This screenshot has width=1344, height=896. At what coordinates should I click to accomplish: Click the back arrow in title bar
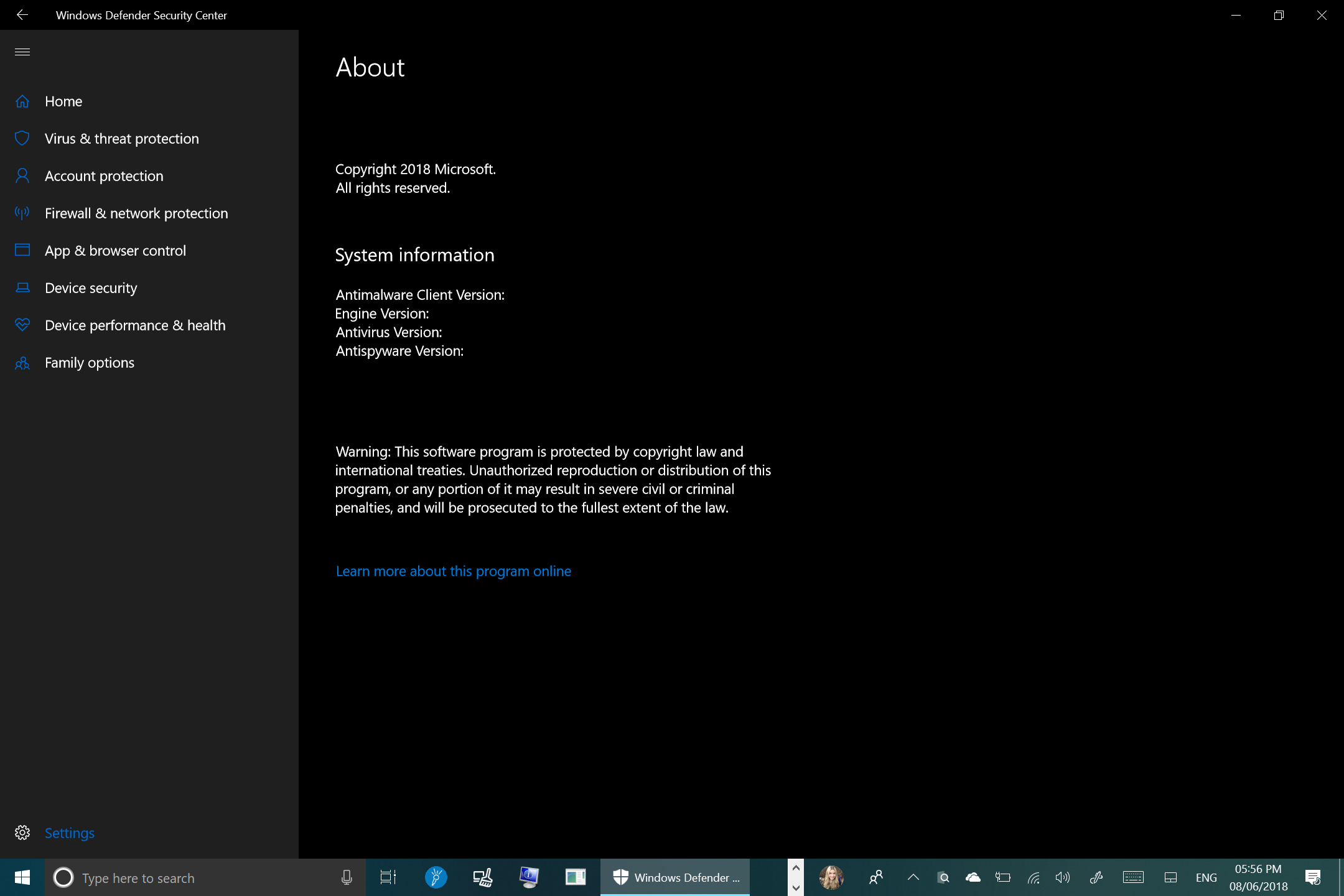coord(22,14)
